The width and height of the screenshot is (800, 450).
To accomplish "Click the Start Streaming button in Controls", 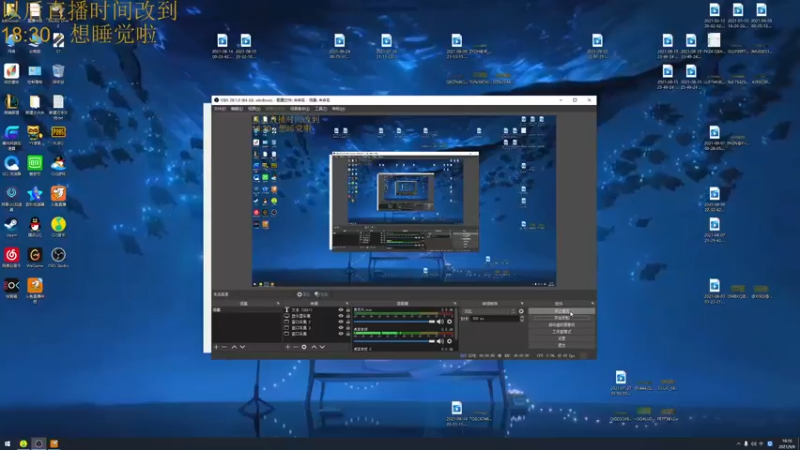I will click(x=561, y=311).
